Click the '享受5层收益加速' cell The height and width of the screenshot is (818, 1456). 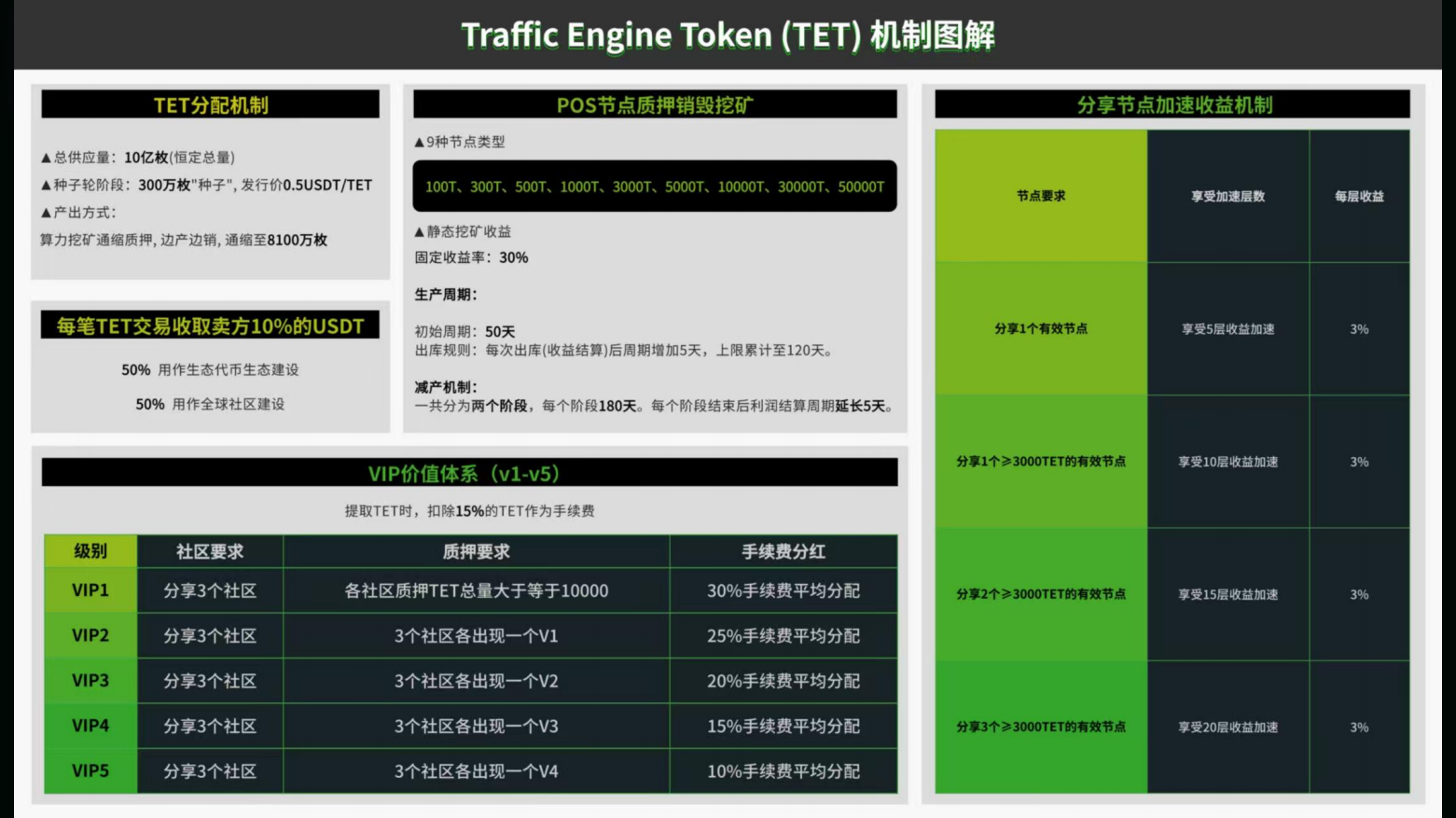pos(1228,328)
